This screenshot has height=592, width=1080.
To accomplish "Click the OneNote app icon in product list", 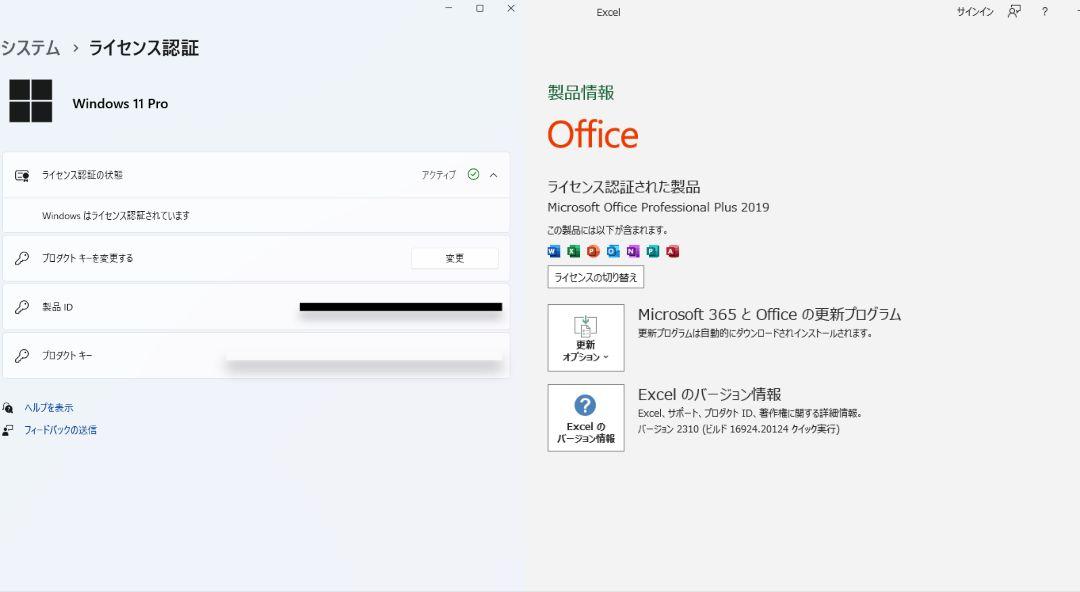I will pyautogui.click(x=633, y=251).
